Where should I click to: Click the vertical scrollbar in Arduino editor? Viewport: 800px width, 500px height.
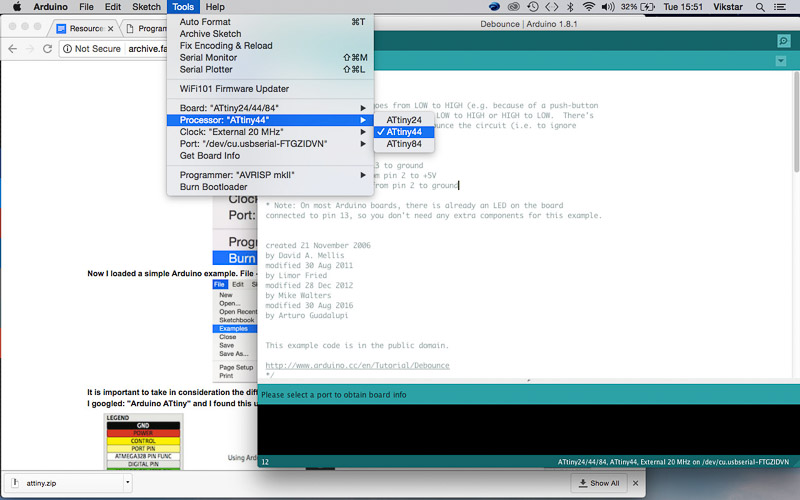[796, 122]
